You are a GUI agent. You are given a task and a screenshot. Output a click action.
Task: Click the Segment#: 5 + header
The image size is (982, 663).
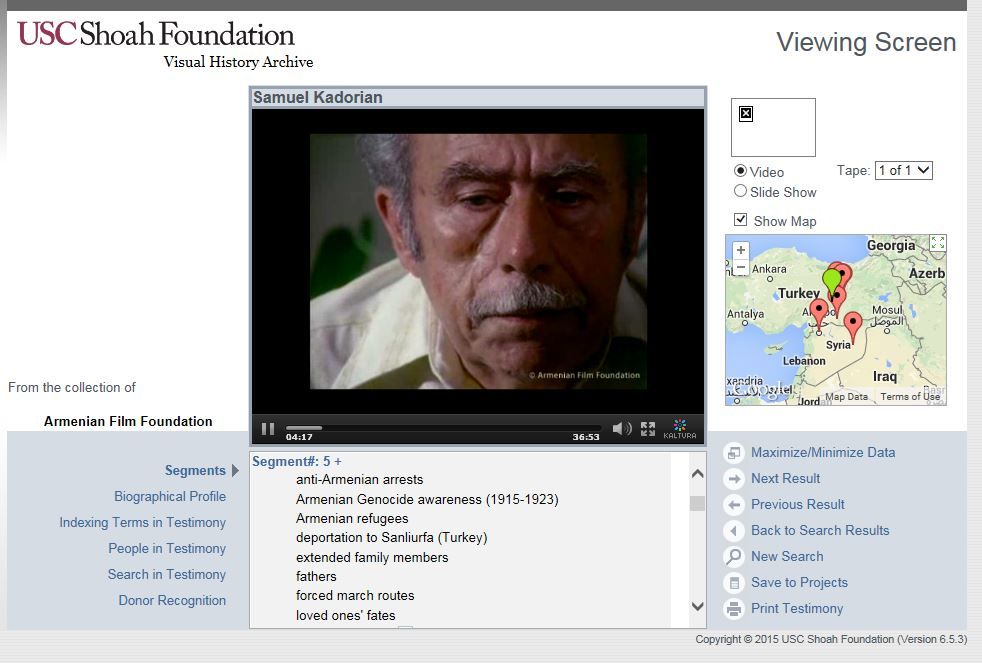pos(296,461)
